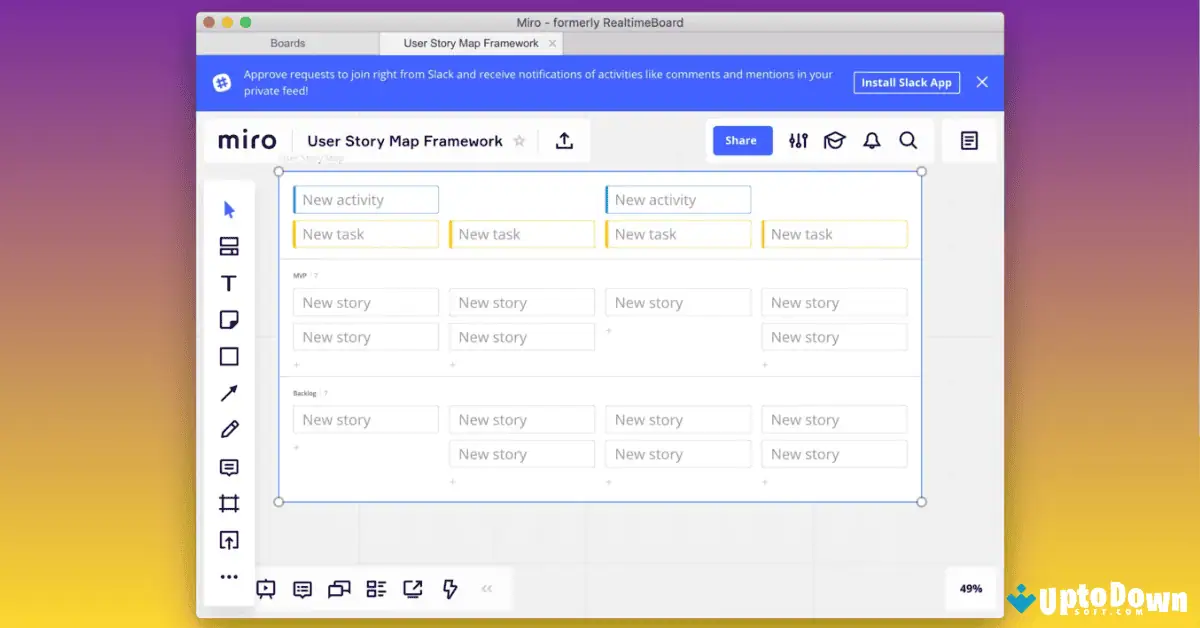Switch to the Boards tab
This screenshot has height=628, width=1200.
(288, 43)
